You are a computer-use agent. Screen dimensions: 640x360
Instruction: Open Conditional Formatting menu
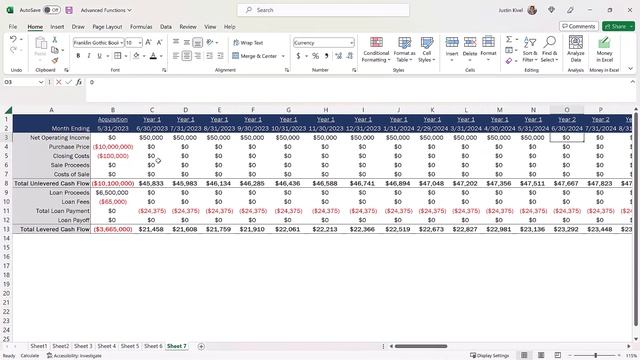click(376, 49)
